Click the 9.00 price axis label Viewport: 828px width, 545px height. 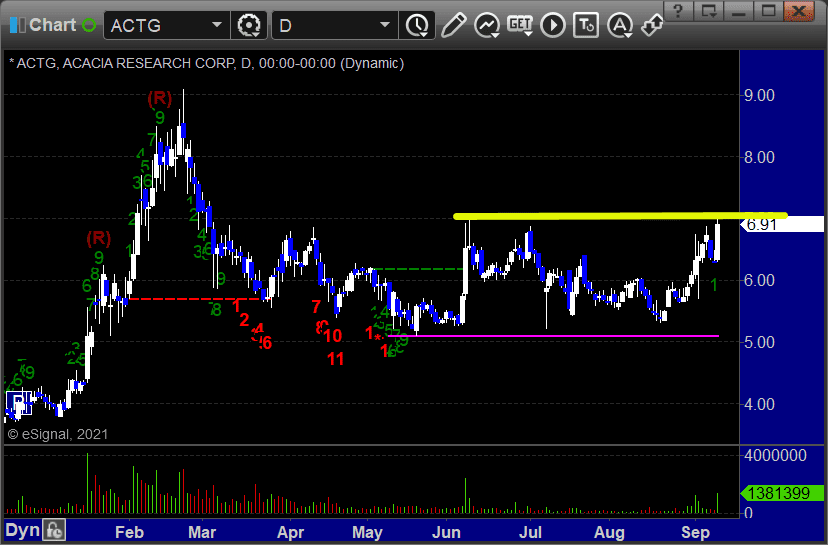tap(759, 95)
